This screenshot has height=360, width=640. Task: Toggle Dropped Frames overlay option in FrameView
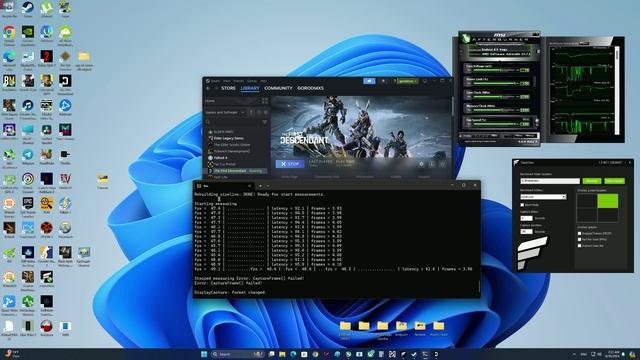580,233
